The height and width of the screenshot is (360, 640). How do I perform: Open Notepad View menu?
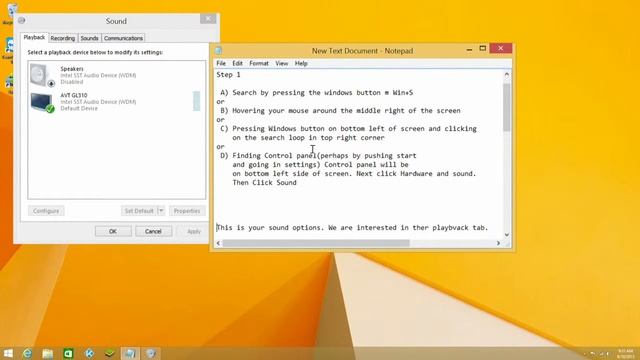281,63
